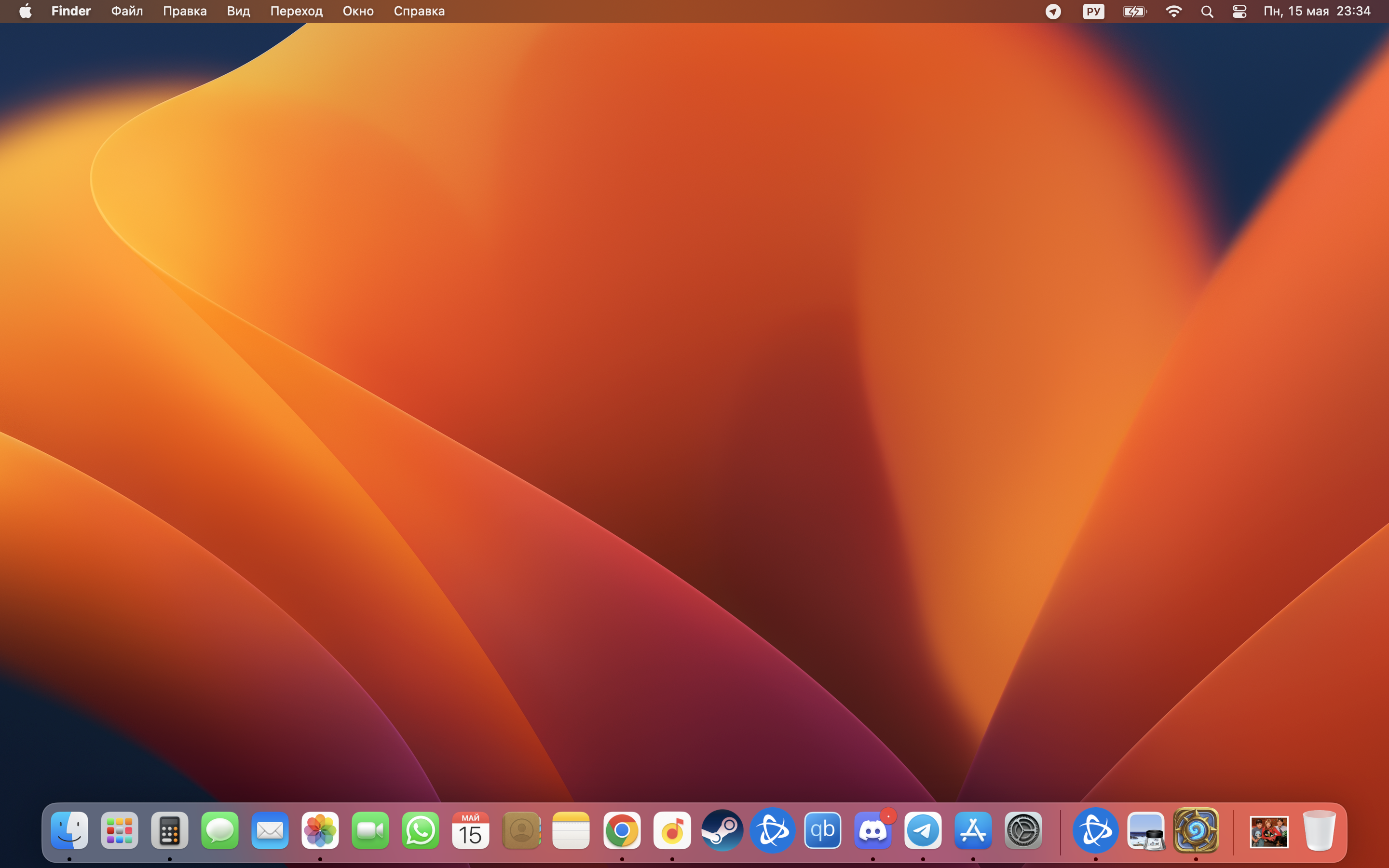Image resolution: width=1389 pixels, height=868 pixels.
Task: Open Calendar showing May 15
Action: click(471, 830)
